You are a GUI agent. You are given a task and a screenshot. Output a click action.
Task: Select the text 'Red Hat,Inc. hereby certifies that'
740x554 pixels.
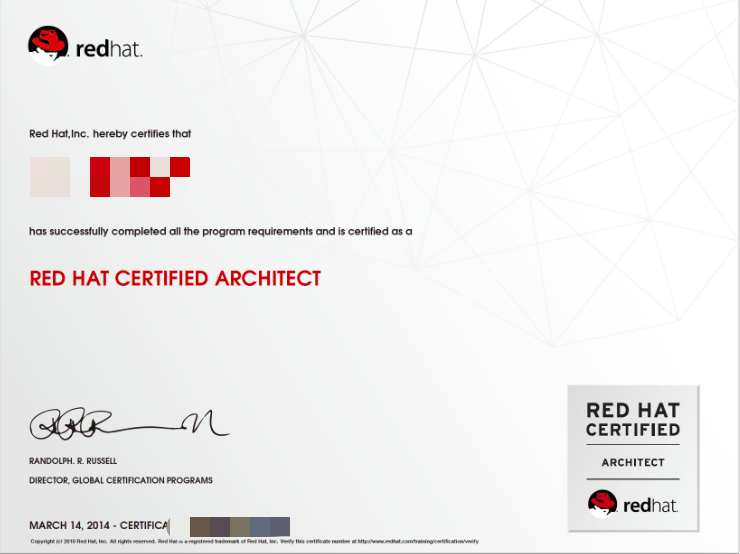110,134
